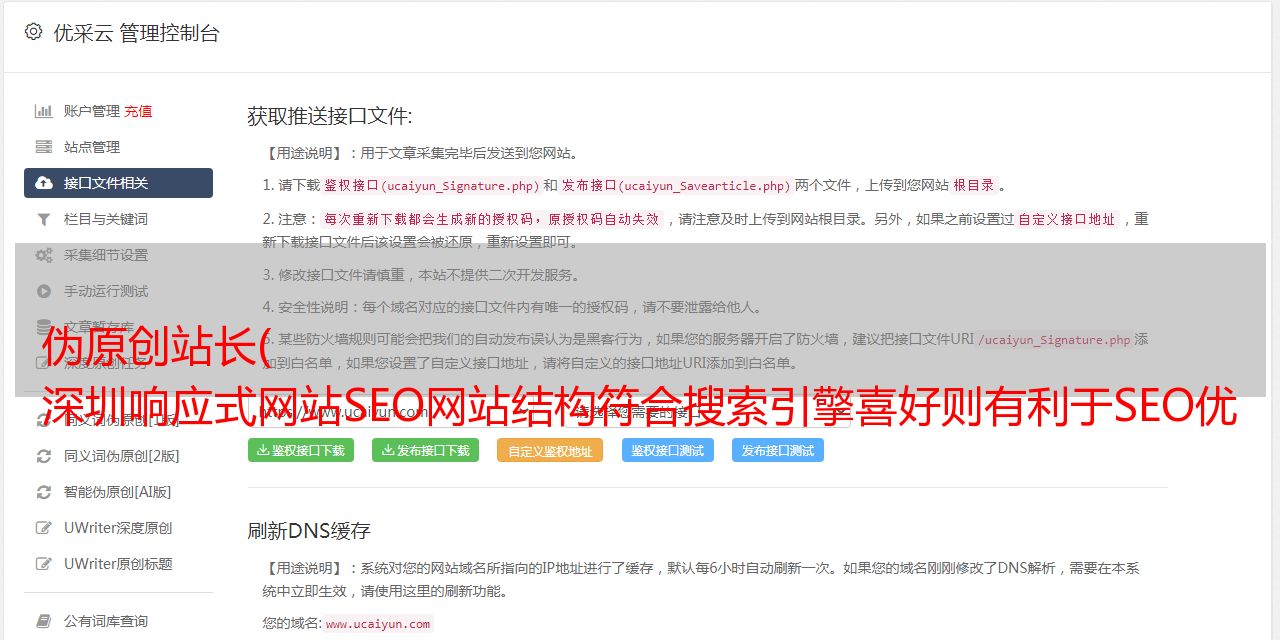Image resolution: width=1280 pixels, height=640 pixels.
Task: Select the cloud download icon for 接口文件相关
Action: (44, 183)
